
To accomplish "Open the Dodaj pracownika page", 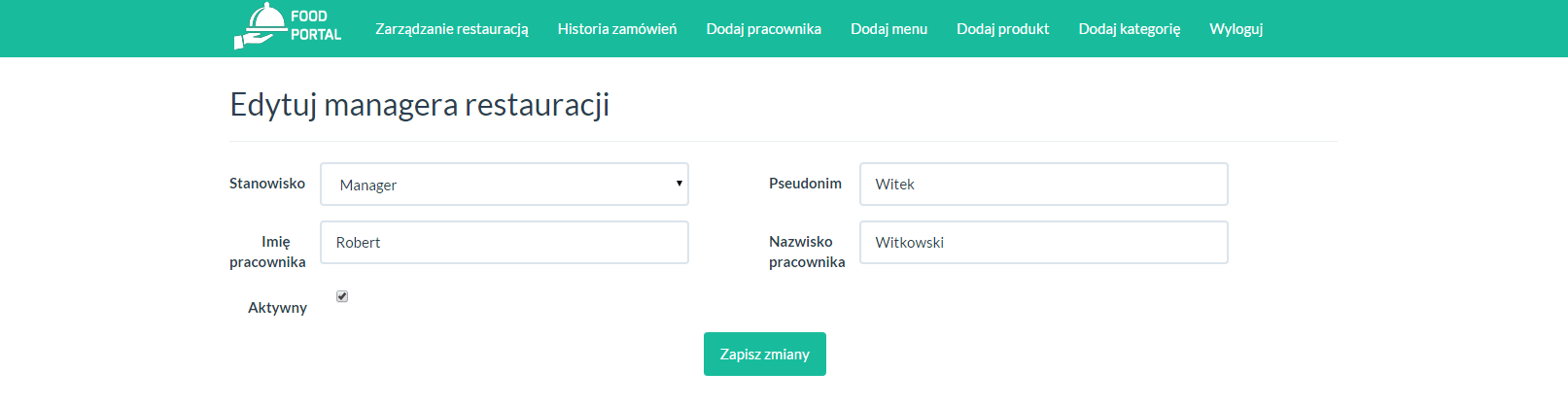I will [x=764, y=29].
